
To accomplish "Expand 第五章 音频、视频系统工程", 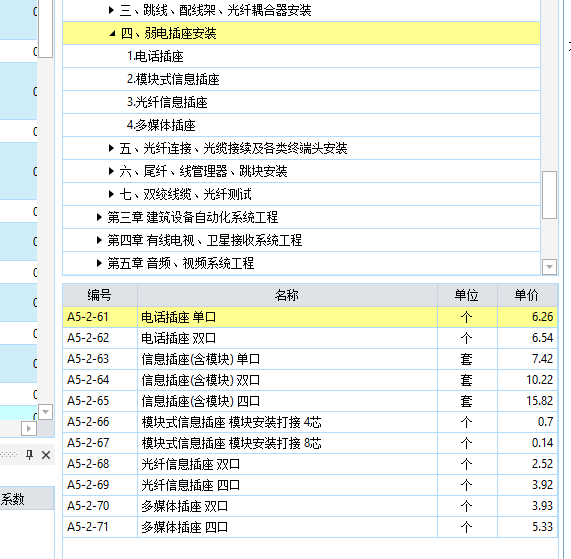I will tap(99, 263).
